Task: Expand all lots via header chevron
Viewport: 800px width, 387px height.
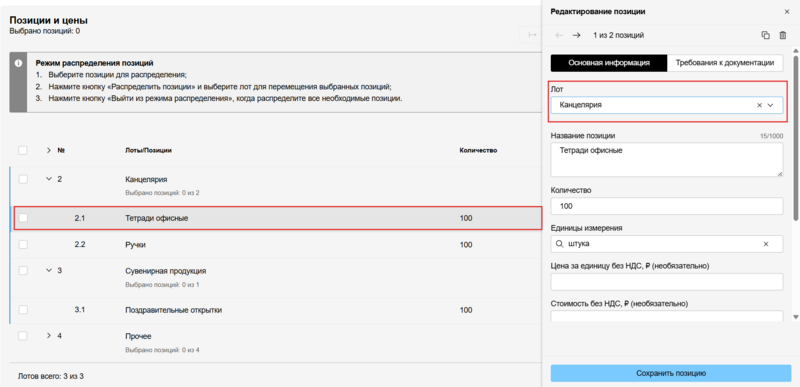Action: (49, 150)
